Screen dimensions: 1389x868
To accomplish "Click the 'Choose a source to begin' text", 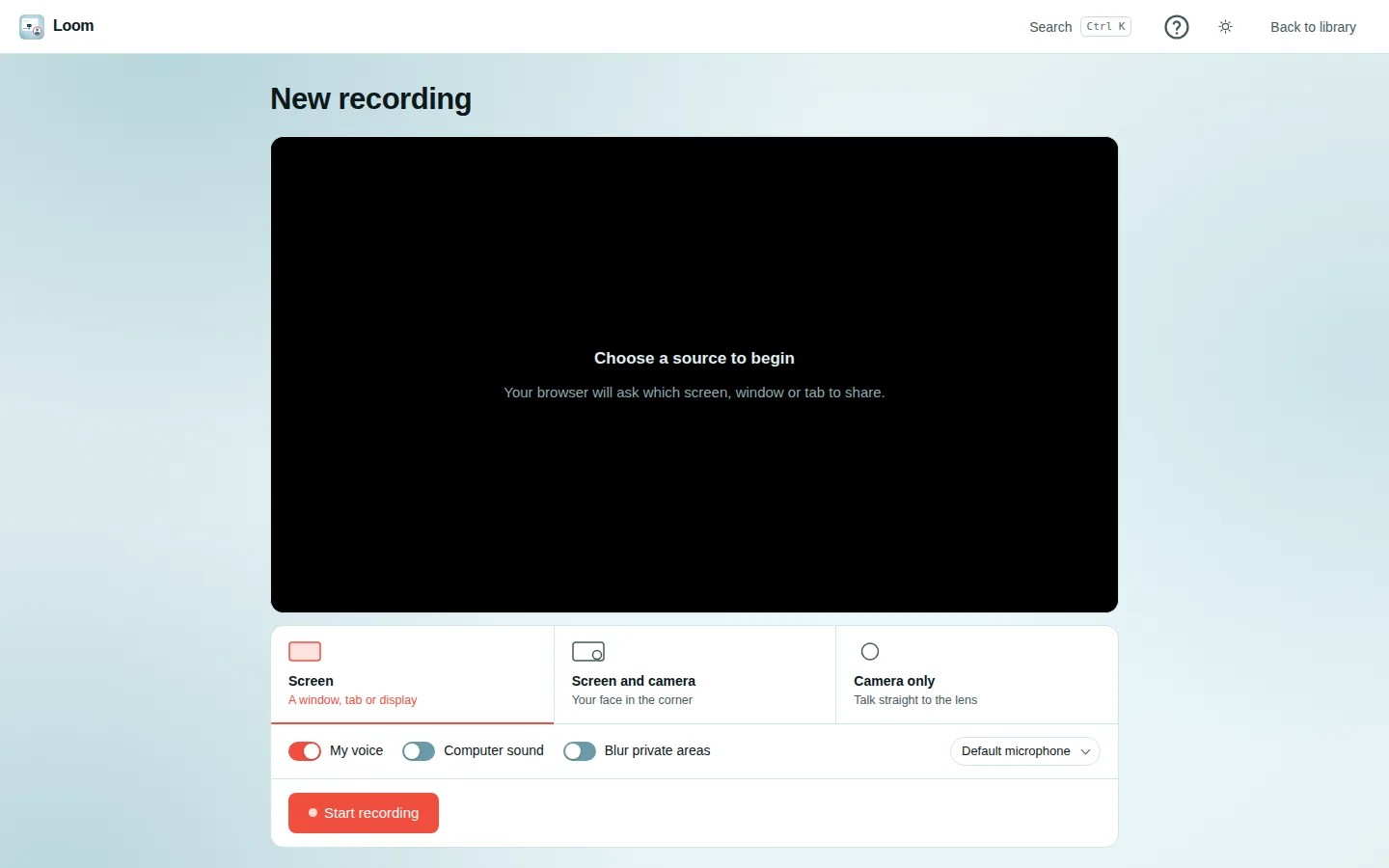I will tap(694, 358).
